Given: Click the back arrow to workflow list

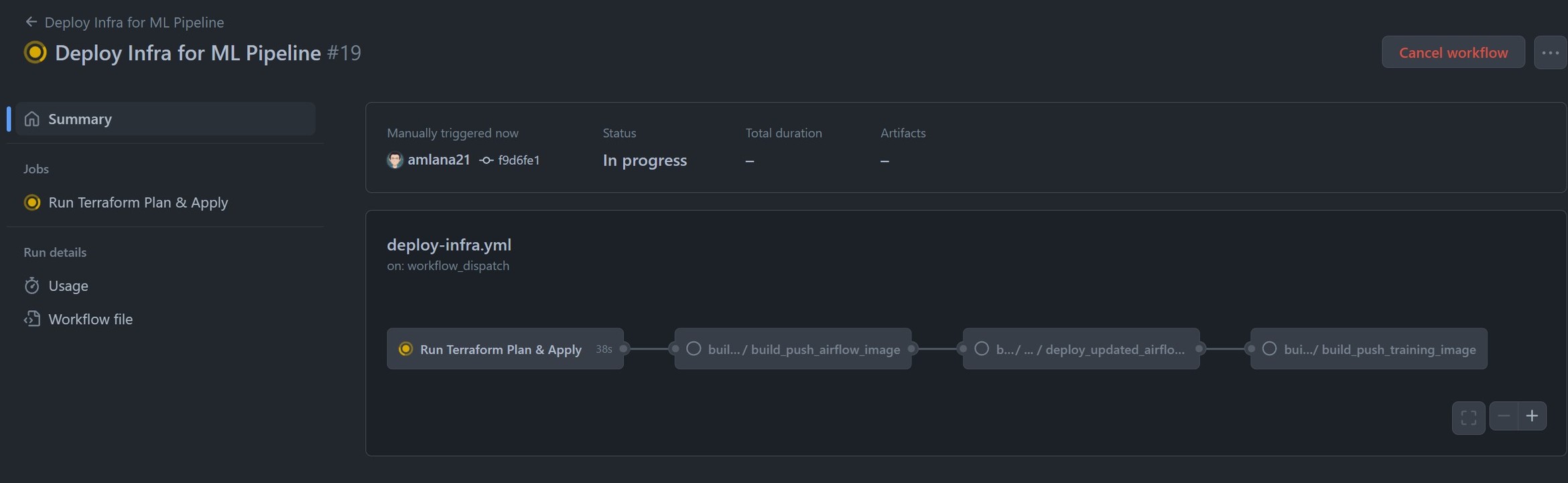Looking at the screenshot, I should (31, 22).
